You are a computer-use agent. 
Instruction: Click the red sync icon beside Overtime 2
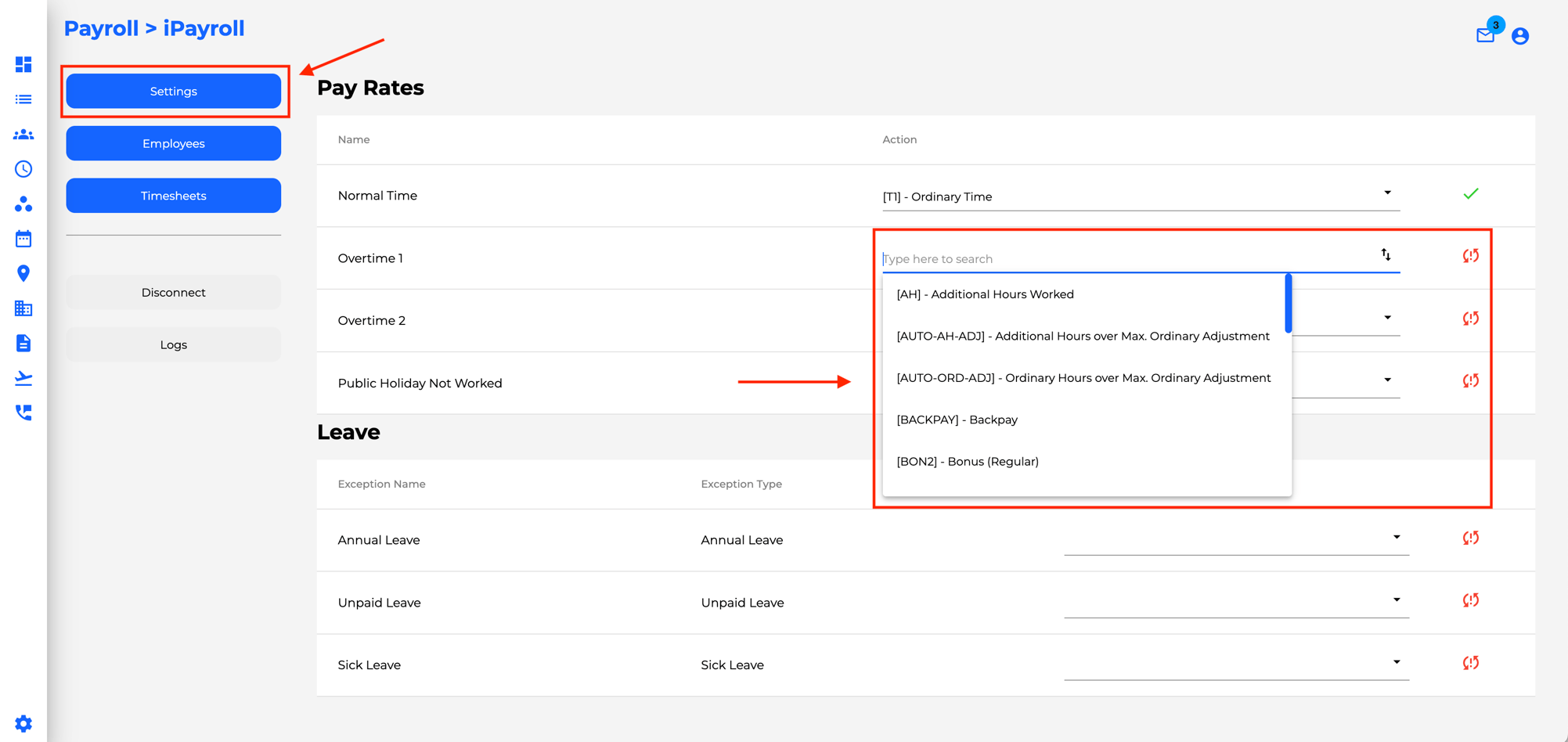(1470, 319)
